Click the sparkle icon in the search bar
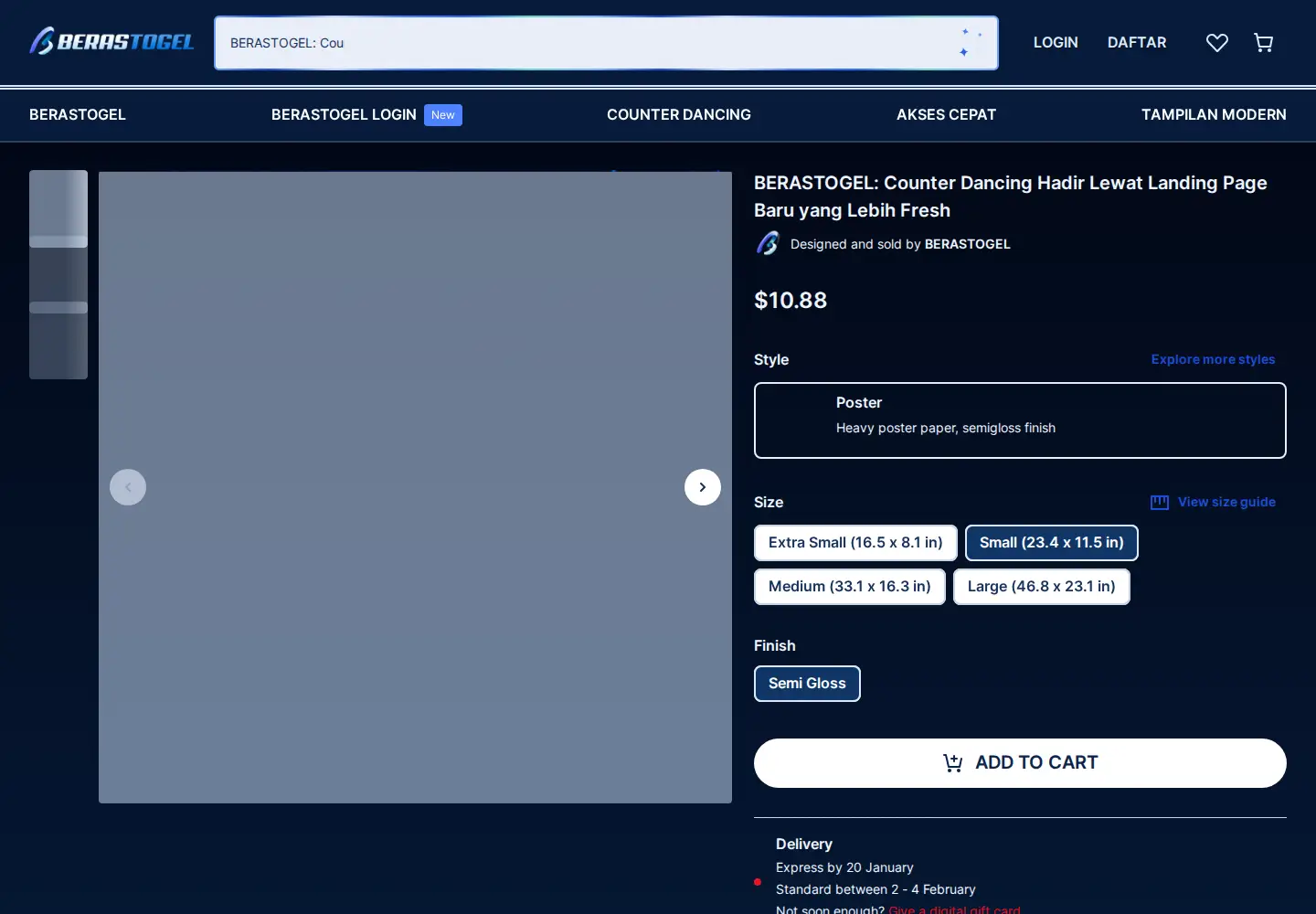Image resolution: width=1316 pixels, height=914 pixels. pyautogui.click(x=970, y=43)
